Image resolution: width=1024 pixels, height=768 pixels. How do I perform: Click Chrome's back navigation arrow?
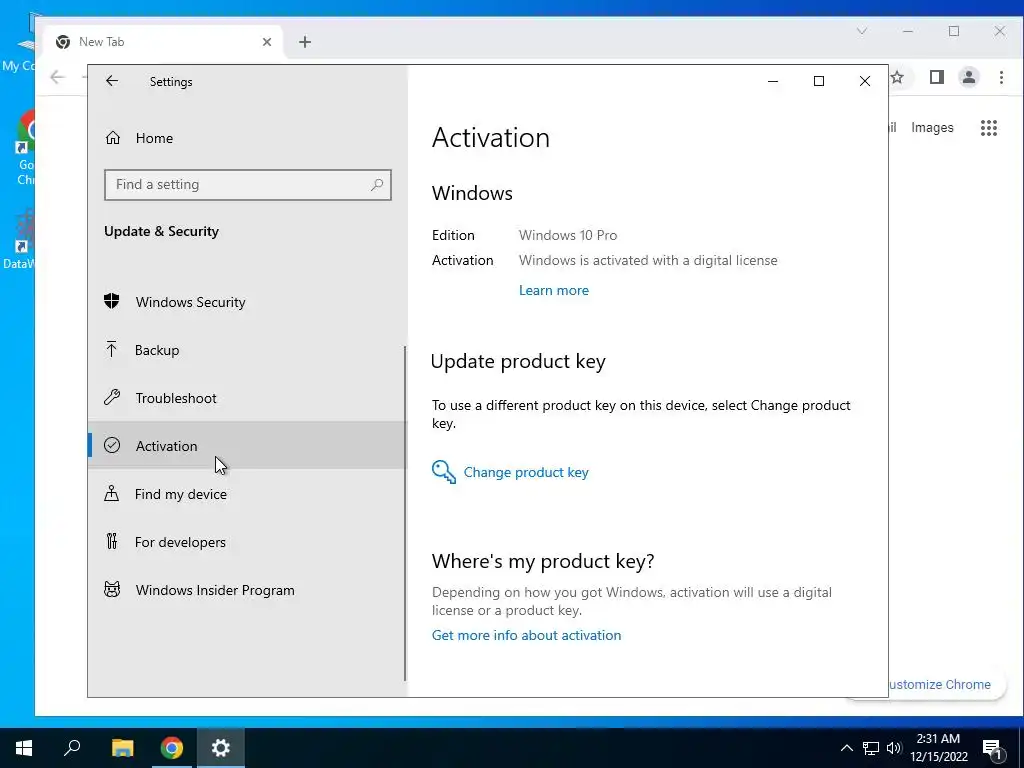tap(57, 77)
